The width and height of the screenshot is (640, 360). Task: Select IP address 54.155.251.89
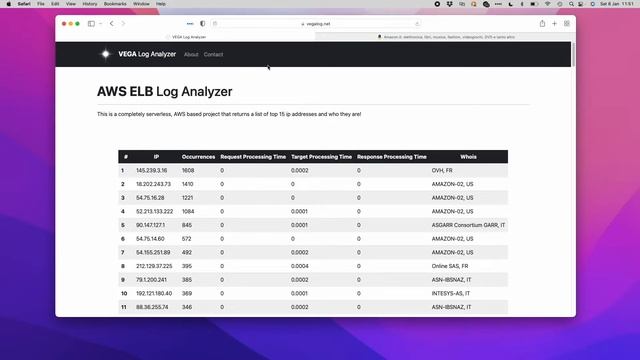153,252
